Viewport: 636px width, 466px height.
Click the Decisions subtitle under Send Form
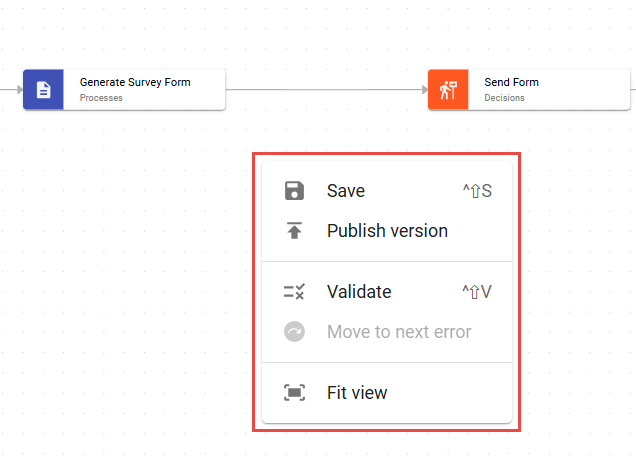[504, 98]
